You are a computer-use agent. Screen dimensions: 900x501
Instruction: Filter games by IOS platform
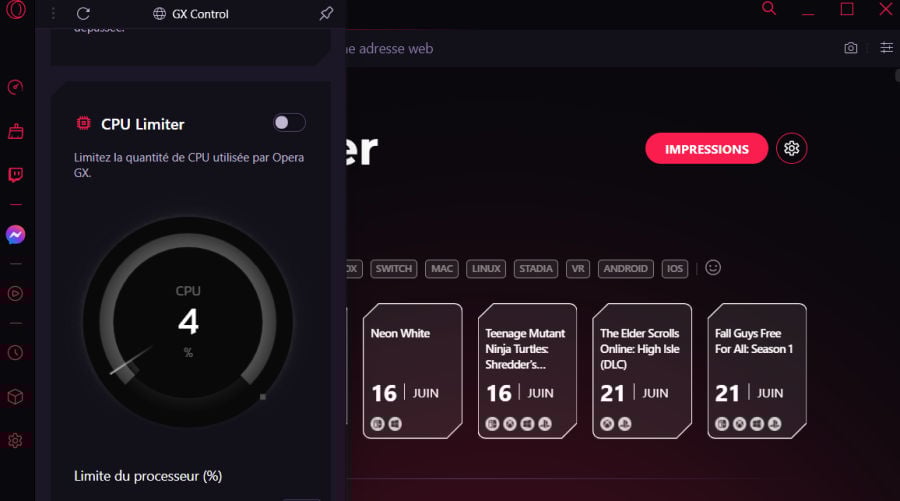[675, 269]
